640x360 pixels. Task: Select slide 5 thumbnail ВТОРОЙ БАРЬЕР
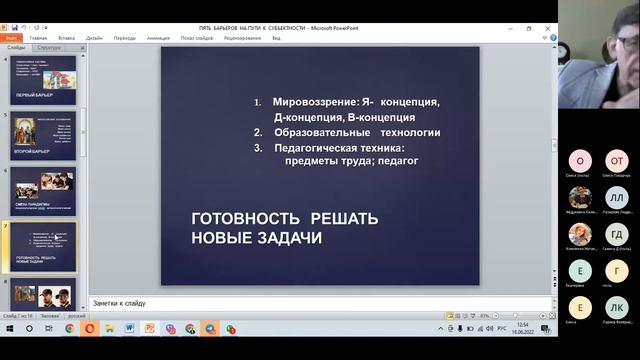pyautogui.click(x=43, y=136)
